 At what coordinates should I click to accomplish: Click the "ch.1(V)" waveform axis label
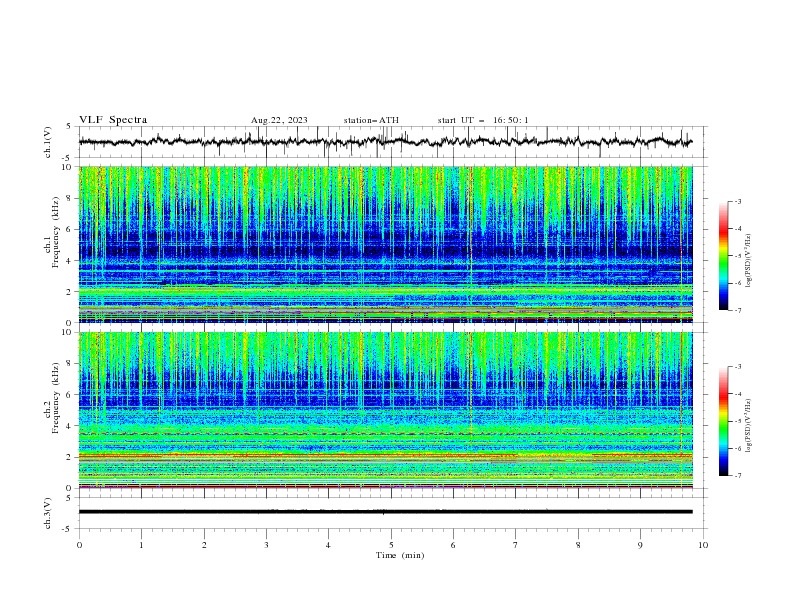pos(48,142)
